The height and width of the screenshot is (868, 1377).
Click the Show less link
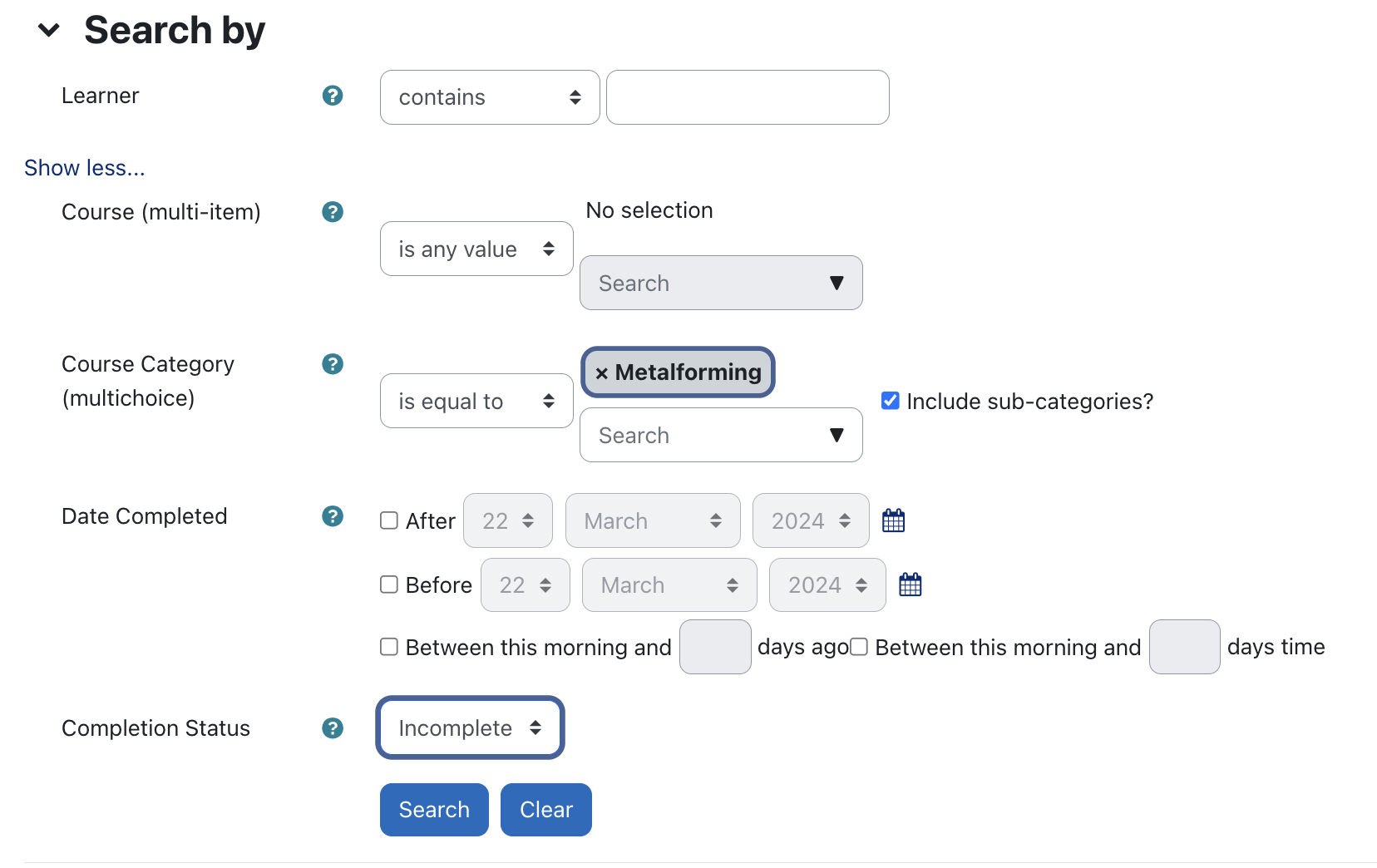click(85, 168)
